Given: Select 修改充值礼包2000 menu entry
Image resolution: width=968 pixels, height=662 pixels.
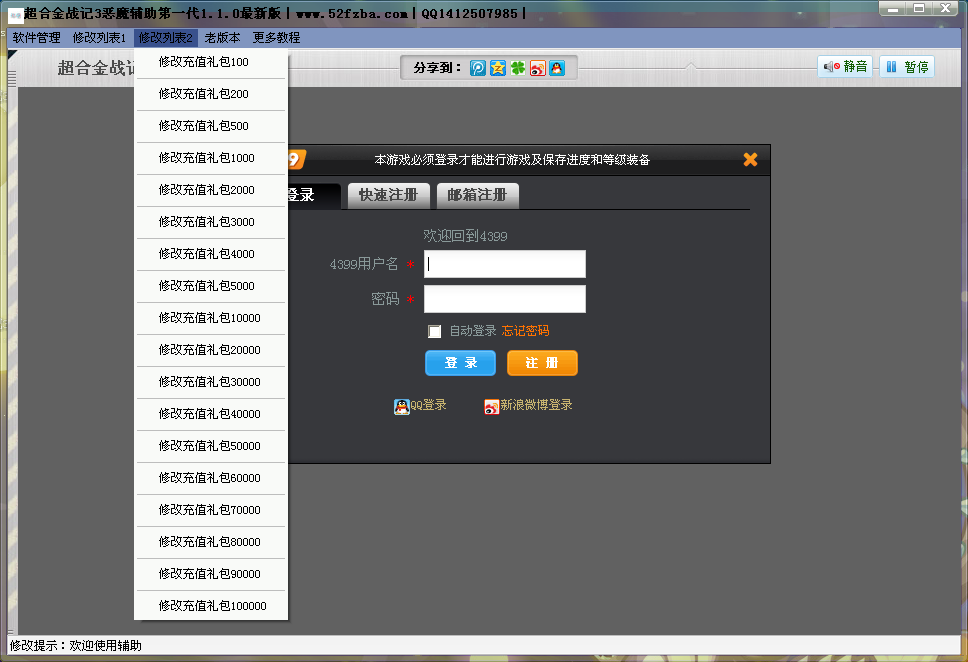Looking at the screenshot, I should point(211,190).
